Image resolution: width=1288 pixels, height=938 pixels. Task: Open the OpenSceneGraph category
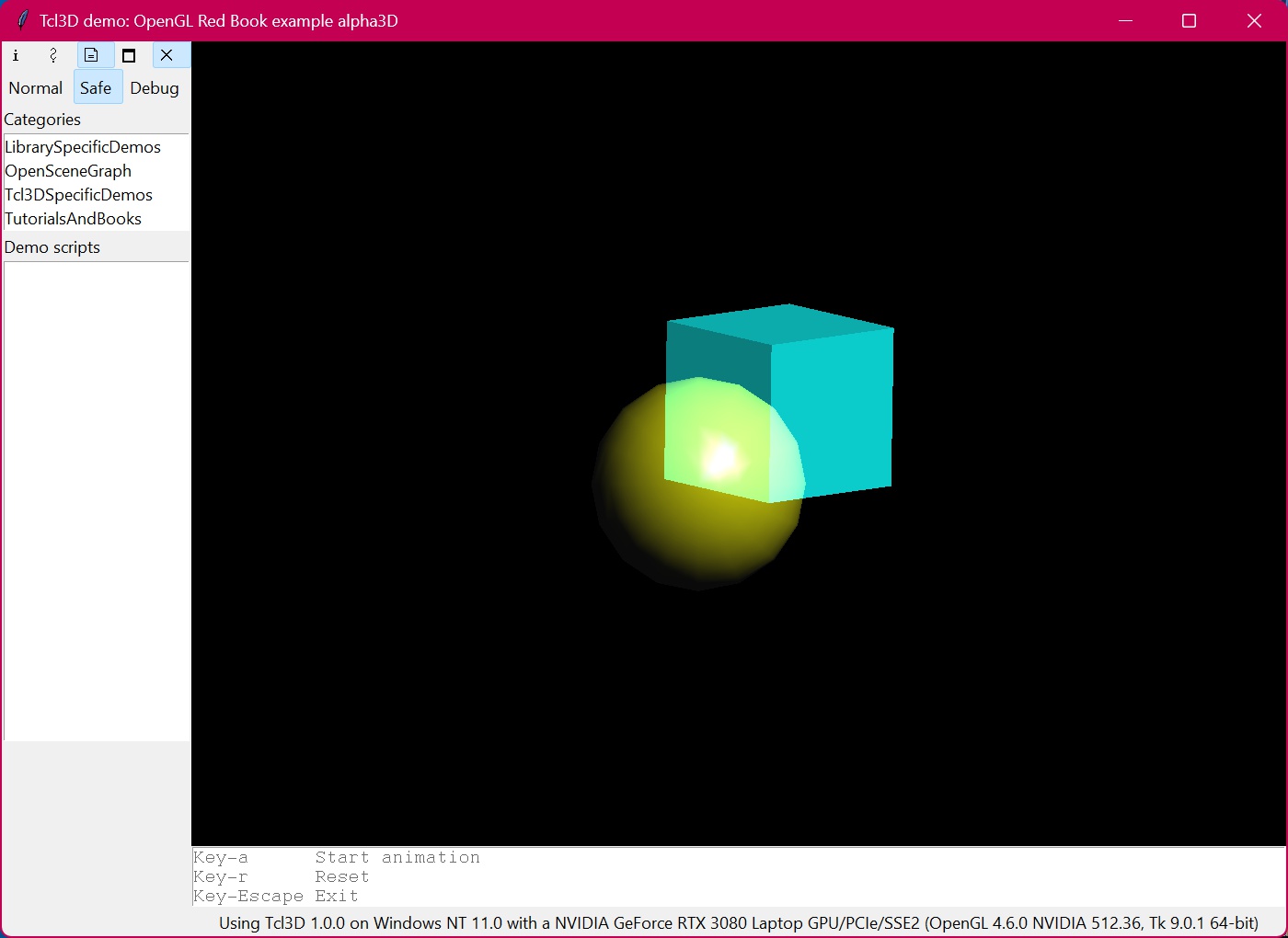(x=68, y=171)
